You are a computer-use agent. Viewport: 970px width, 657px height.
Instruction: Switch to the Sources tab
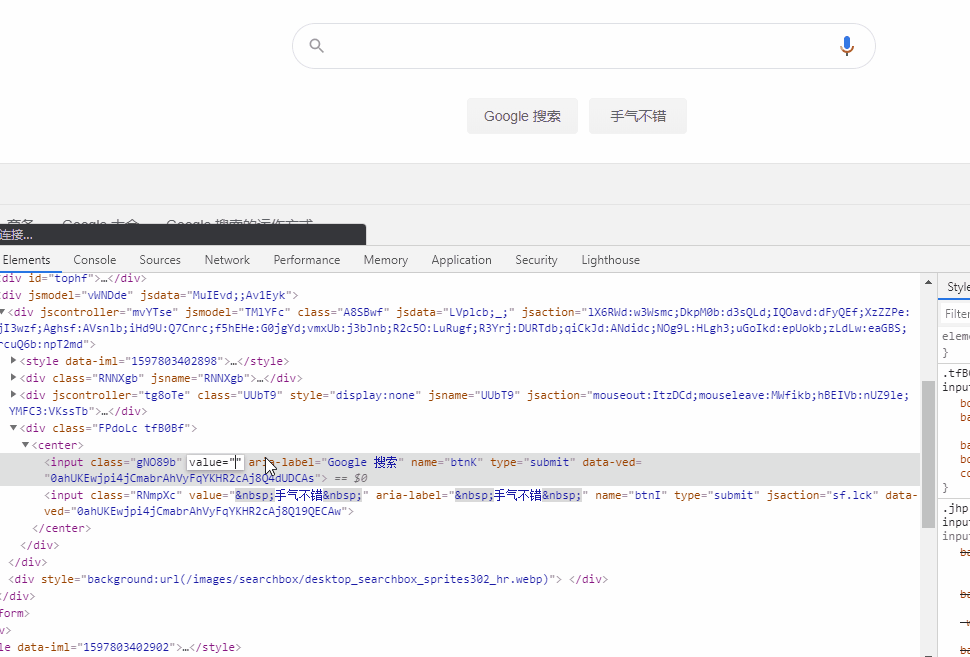(x=159, y=260)
